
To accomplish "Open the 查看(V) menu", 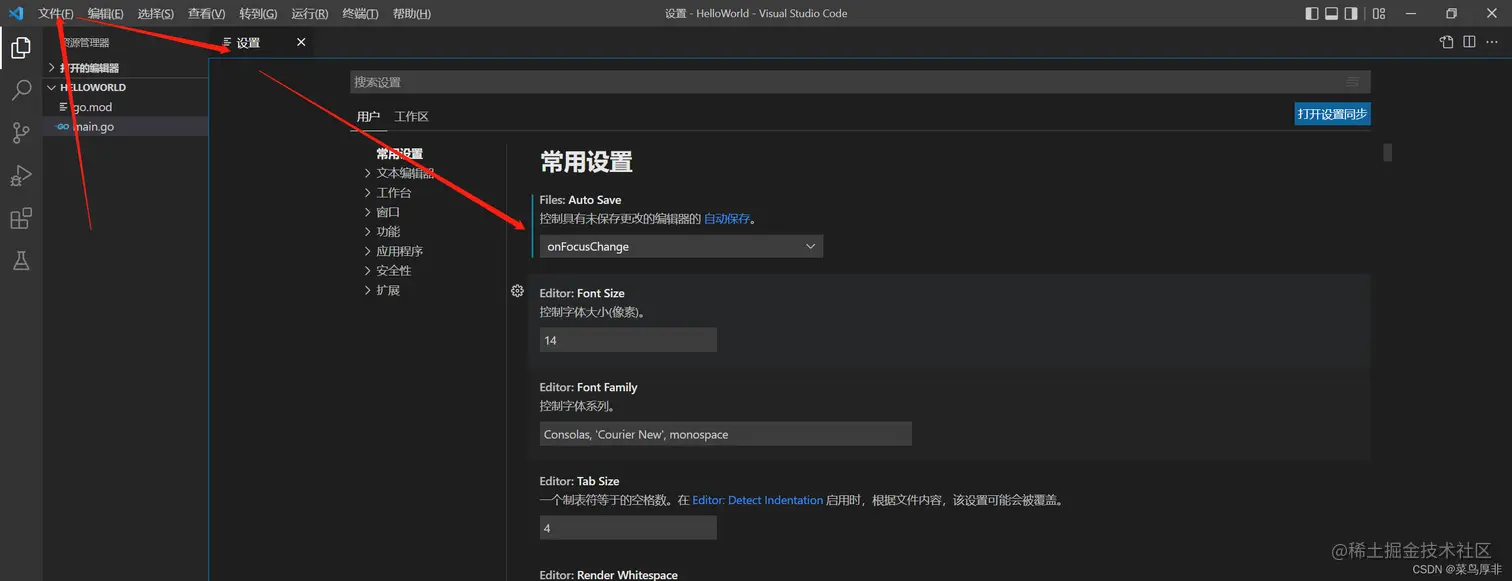I will [x=206, y=14].
